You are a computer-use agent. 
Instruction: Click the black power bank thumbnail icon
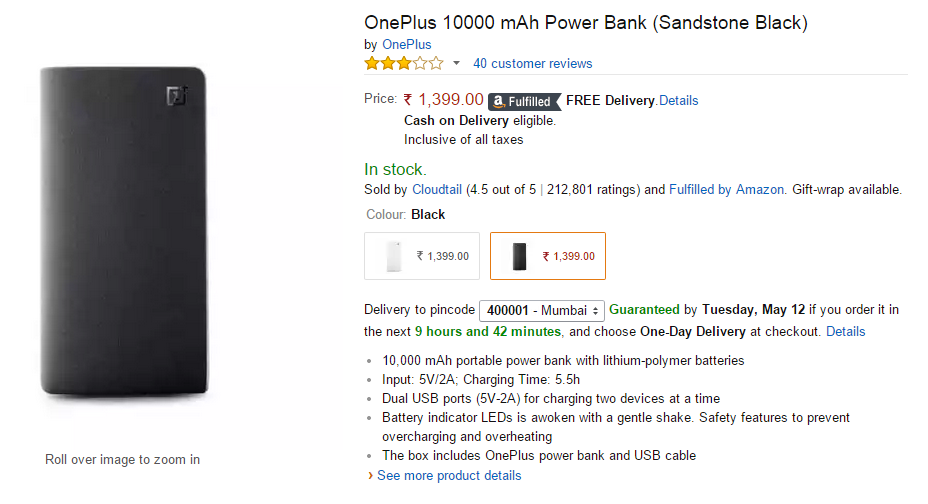point(519,257)
